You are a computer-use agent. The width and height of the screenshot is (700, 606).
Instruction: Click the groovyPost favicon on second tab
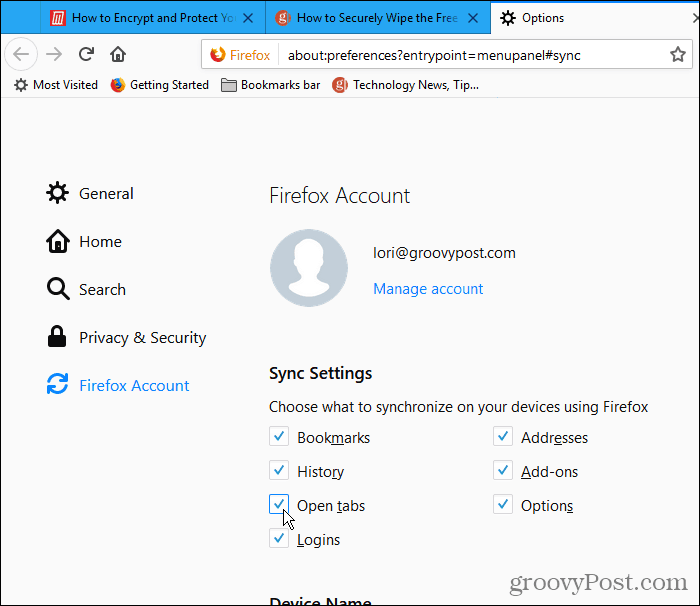coord(283,18)
